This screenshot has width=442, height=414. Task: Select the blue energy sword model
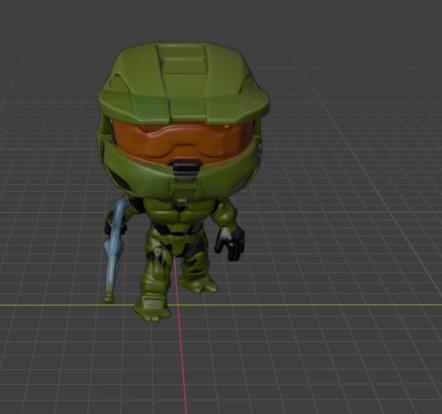(114, 252)
